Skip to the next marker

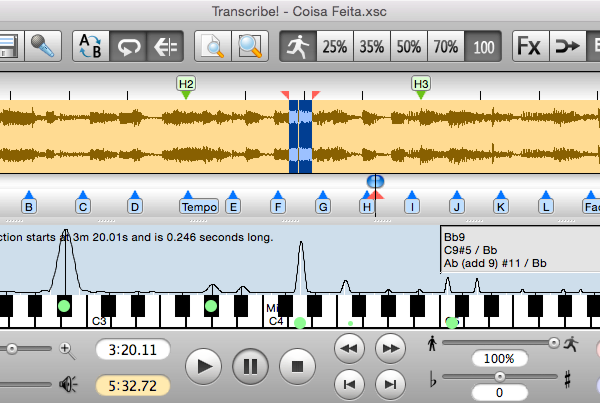click(x=390, y=384)
